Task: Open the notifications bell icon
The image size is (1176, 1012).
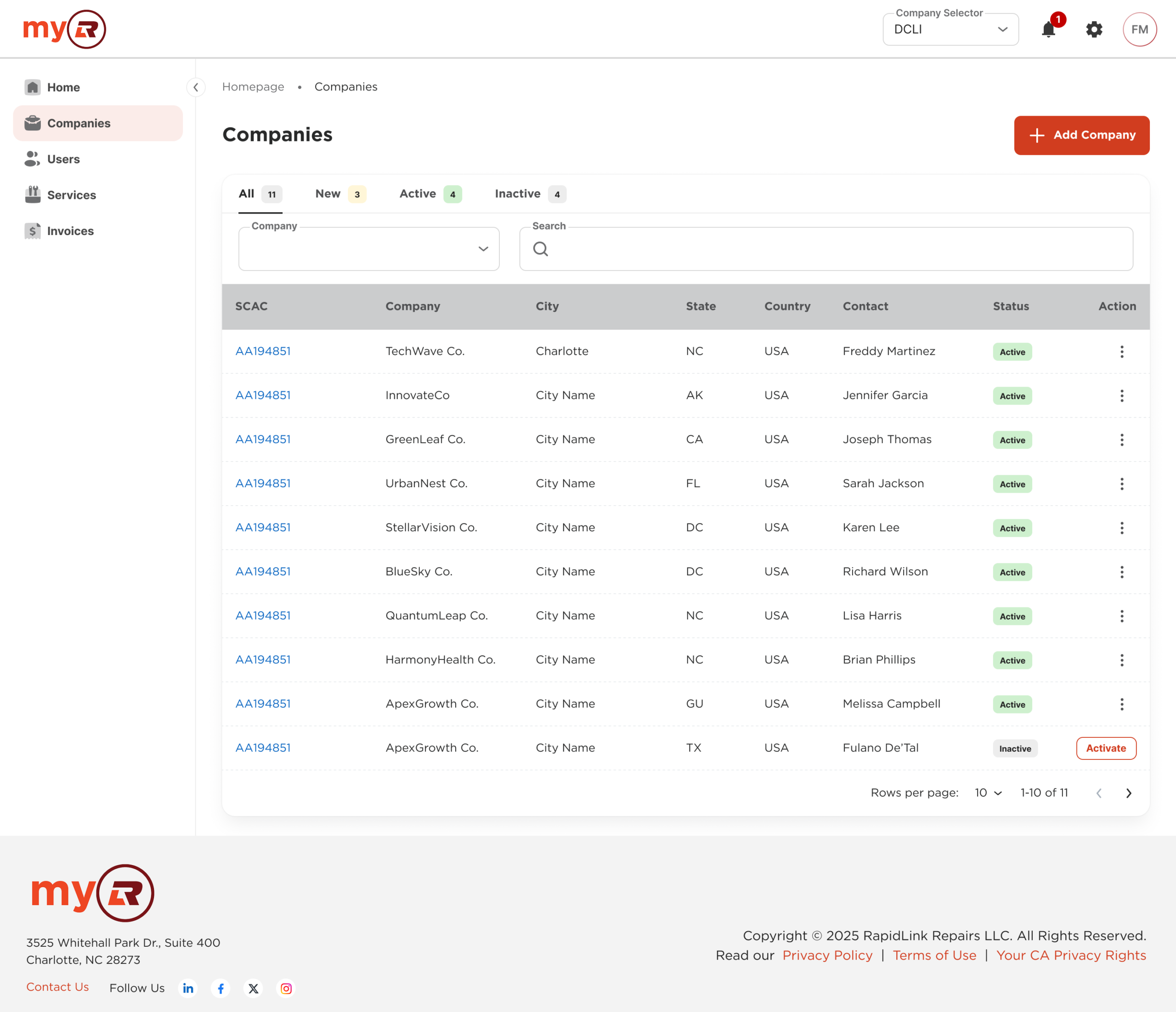Action: point(1048,29)
